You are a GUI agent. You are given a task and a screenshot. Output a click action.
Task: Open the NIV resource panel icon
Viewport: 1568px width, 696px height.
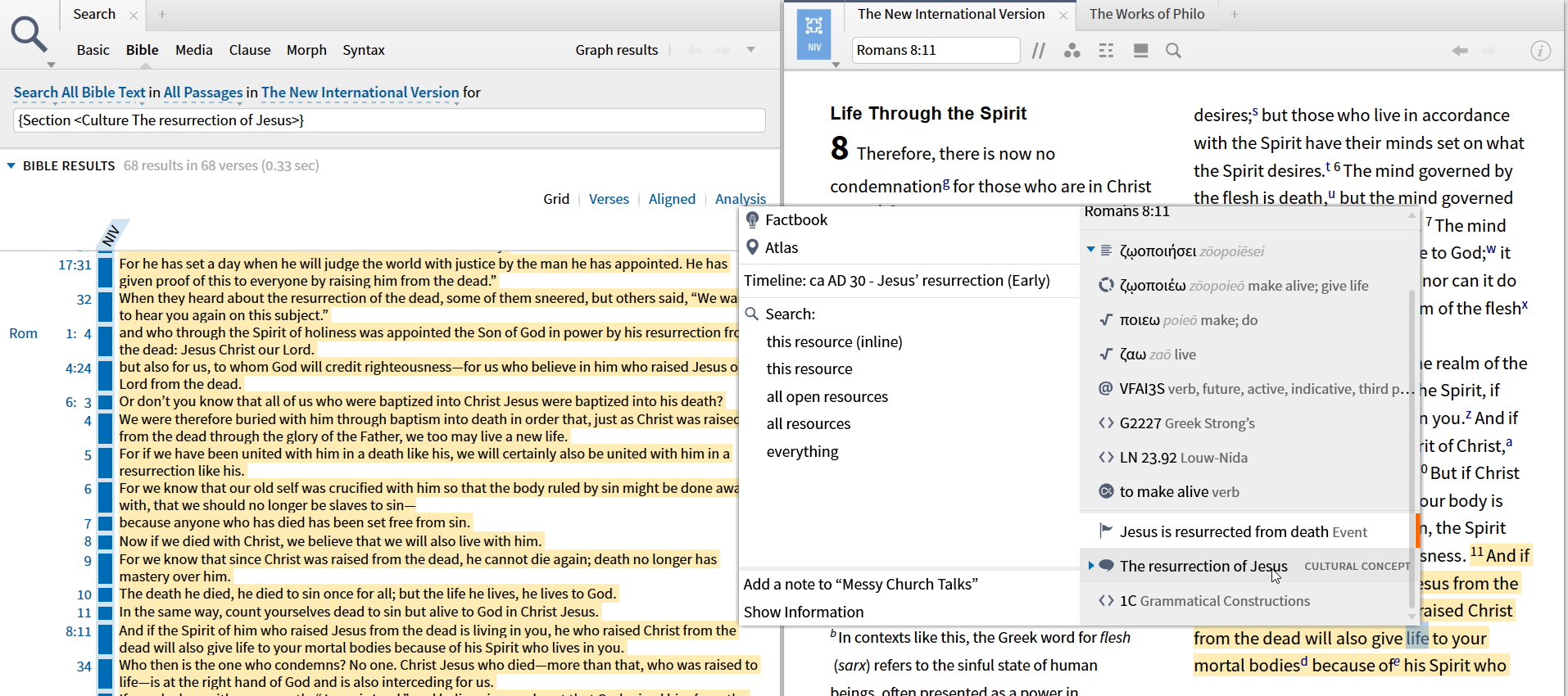point(813,34)
